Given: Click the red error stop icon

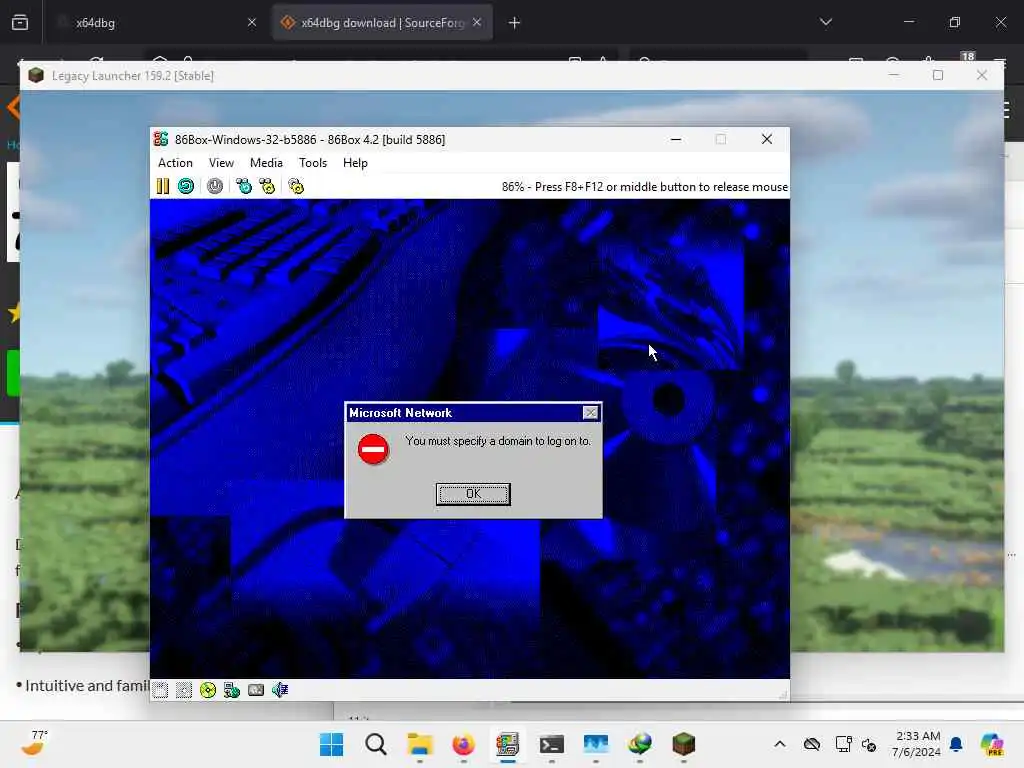Looking at the screenshot, I should click(x=374, y=449).
